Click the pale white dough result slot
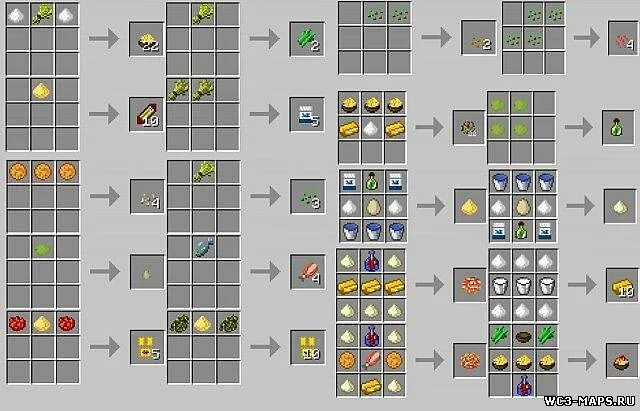The height and width of the screenshot is (411, 640). (620, 206)
